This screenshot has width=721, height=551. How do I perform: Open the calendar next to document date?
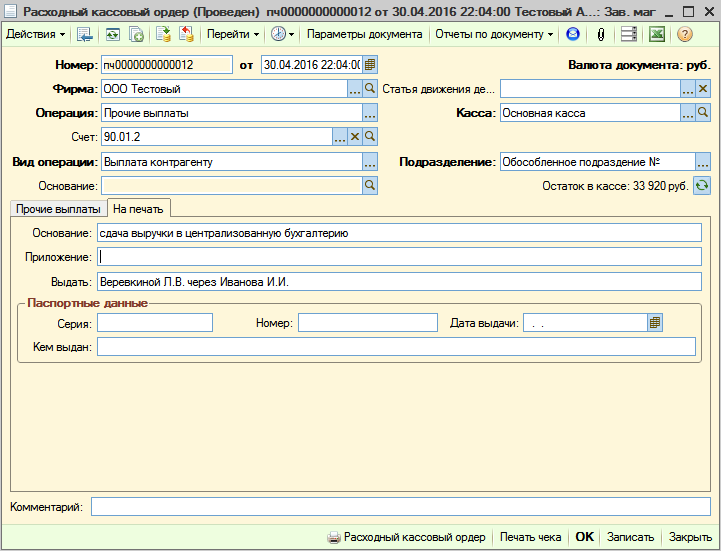pos(370,65)
